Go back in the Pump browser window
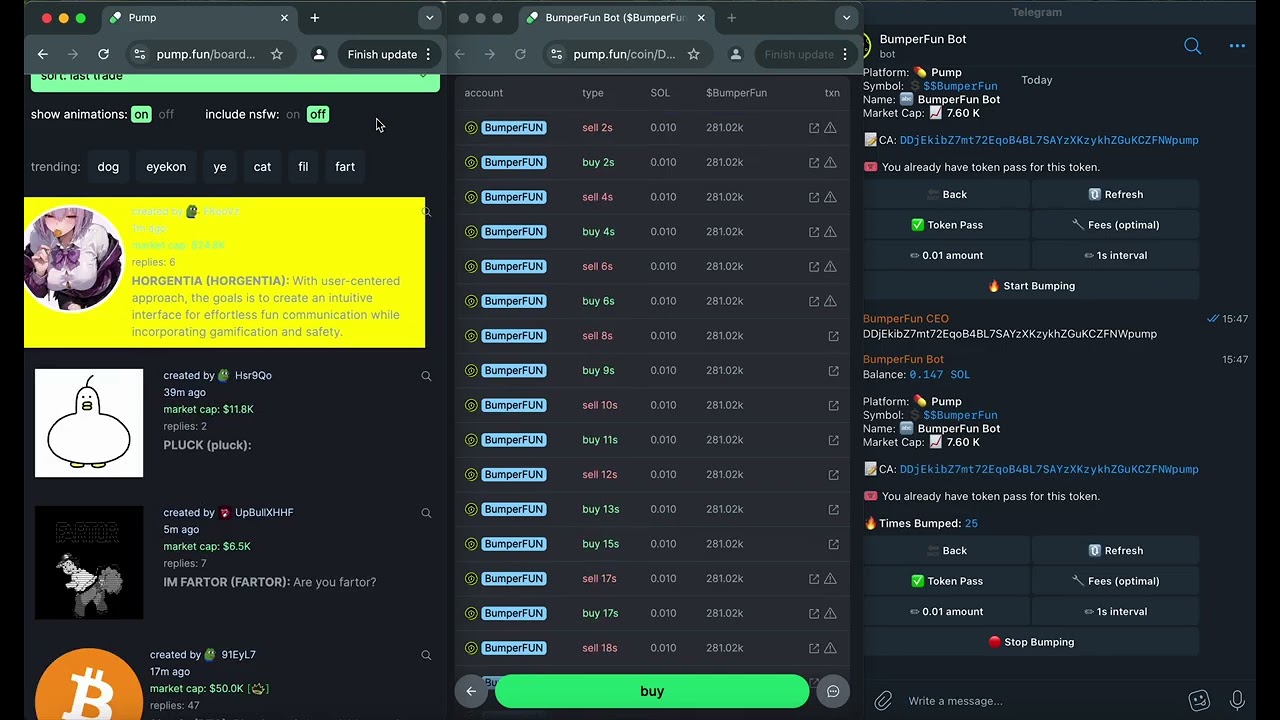This screenshot has height=720, width=1280. click(x=42, y=54)
